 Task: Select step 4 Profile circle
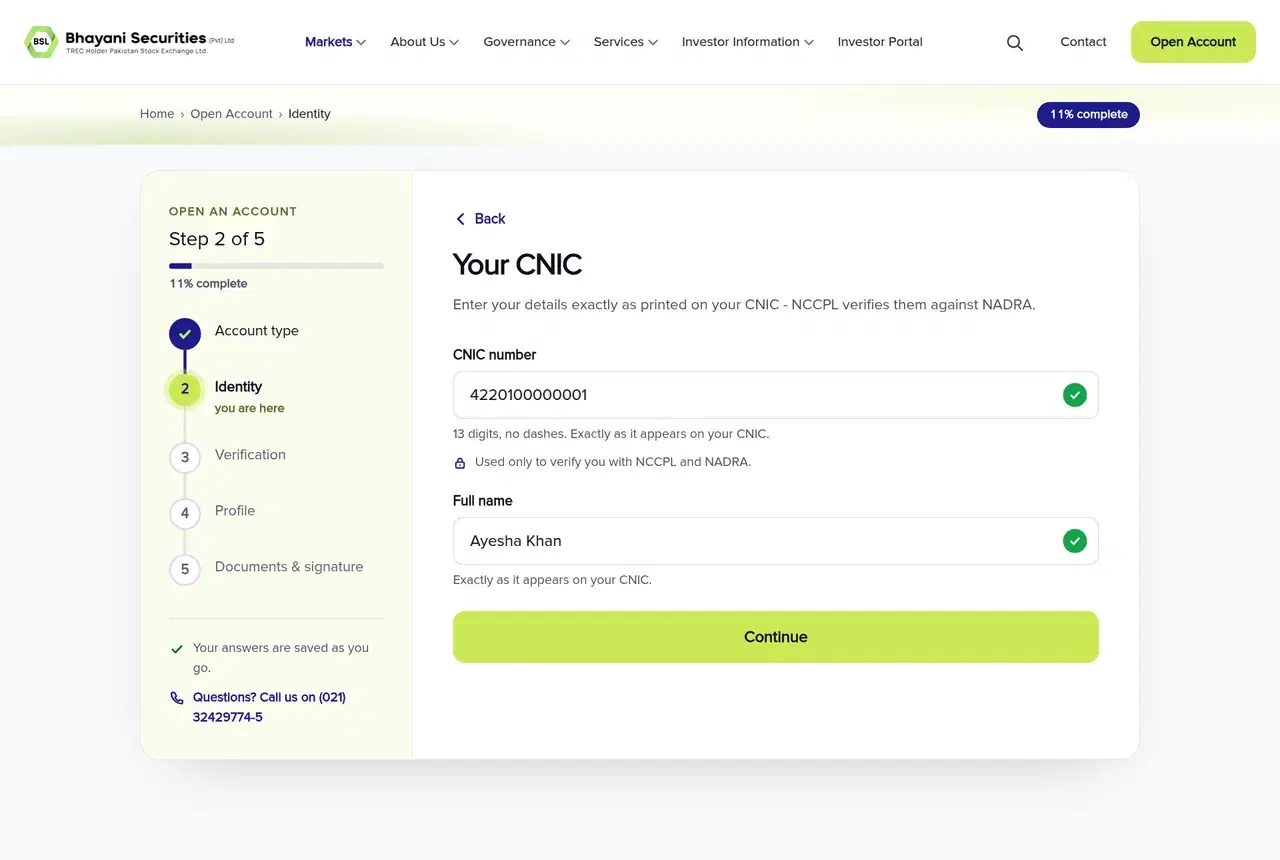tap(185, 514)
